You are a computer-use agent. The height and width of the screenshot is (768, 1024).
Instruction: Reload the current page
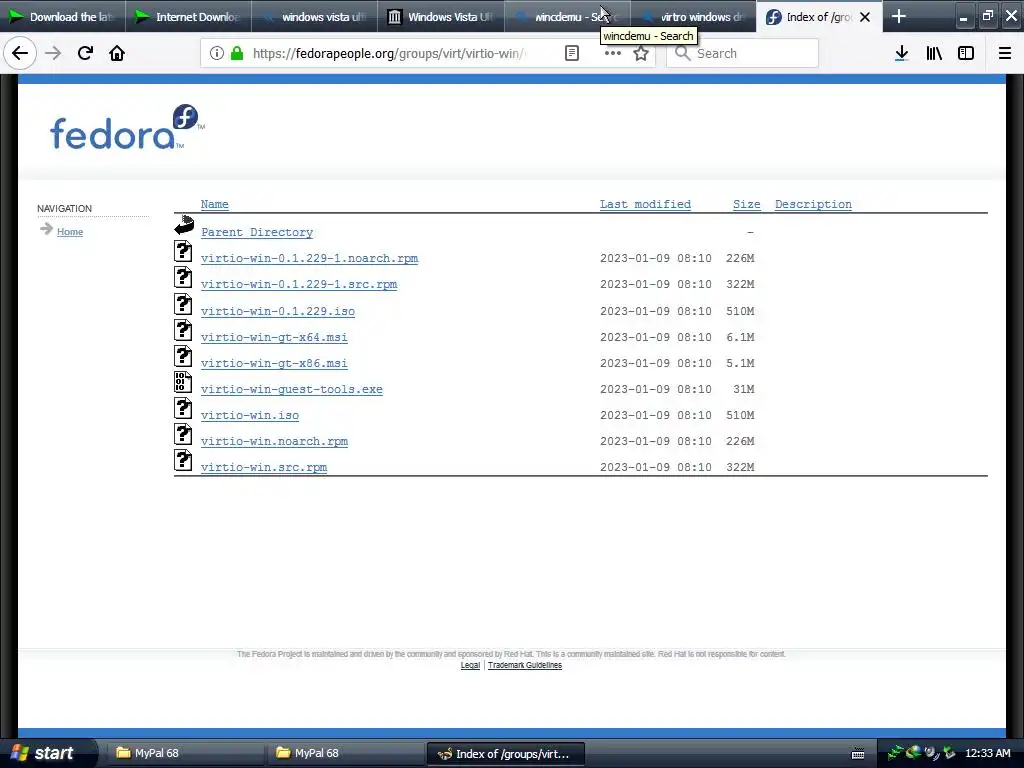coord(85,53)
